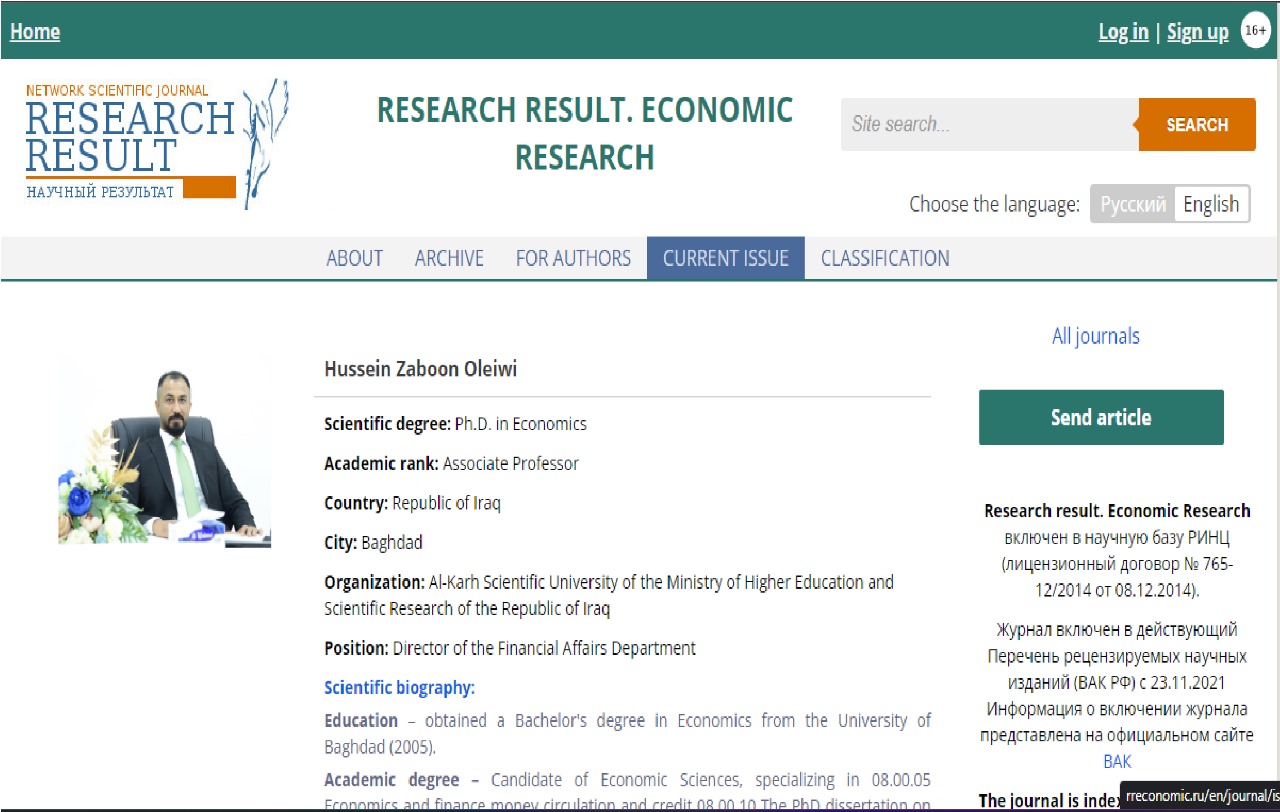Follow the All journals link
This screenshot has width=1280, height=812.
(x=1095, y=336)
